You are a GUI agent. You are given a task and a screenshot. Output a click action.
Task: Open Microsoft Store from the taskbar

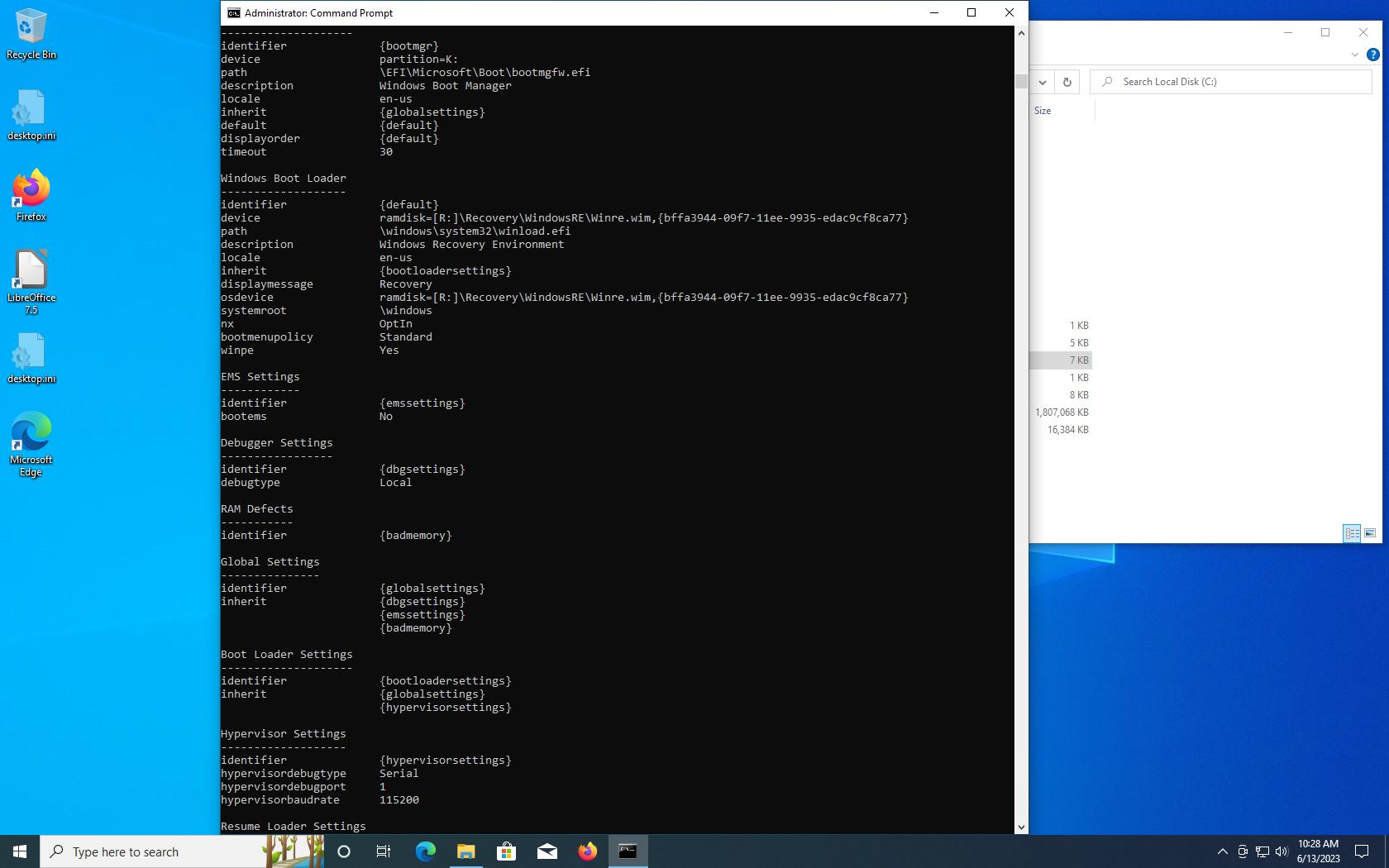pyautogui.click(x=506, y=851)
